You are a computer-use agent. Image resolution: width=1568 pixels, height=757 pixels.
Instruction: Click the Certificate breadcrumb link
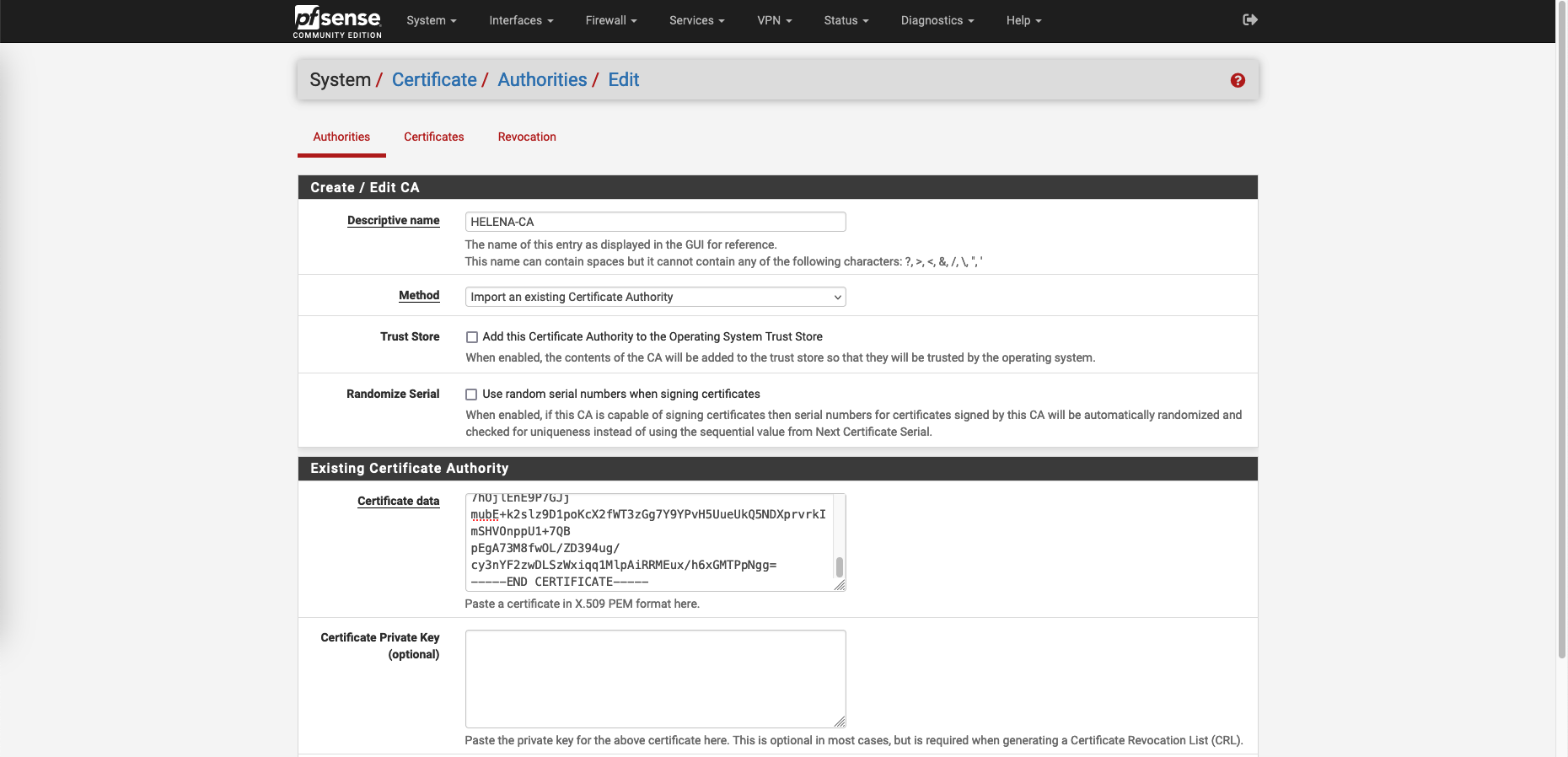(434, 80)
